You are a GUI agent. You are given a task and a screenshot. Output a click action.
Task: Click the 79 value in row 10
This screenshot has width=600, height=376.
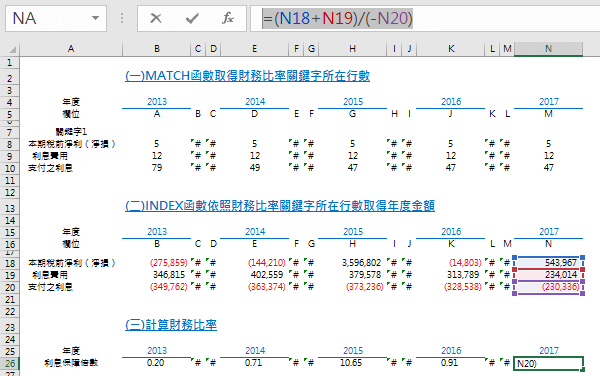pyautogui.click(x=157, y=168)
